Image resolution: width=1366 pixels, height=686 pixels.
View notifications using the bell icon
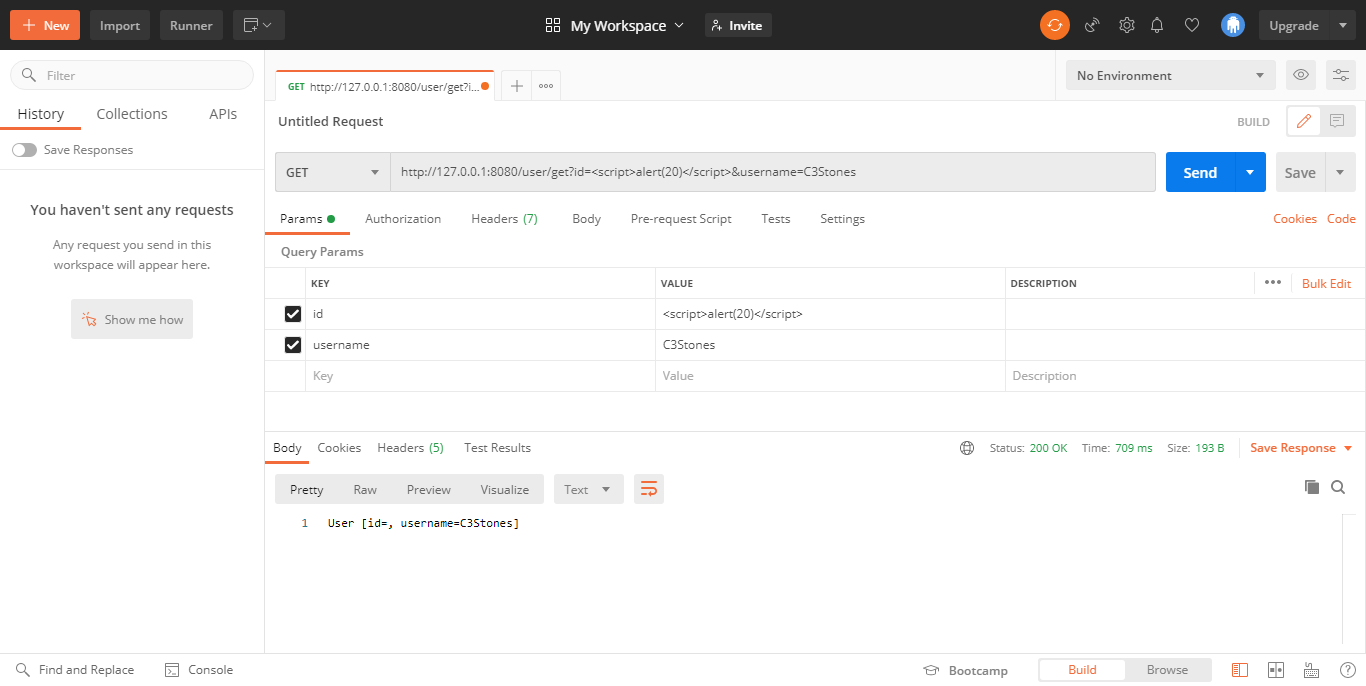click(1157, 25)
